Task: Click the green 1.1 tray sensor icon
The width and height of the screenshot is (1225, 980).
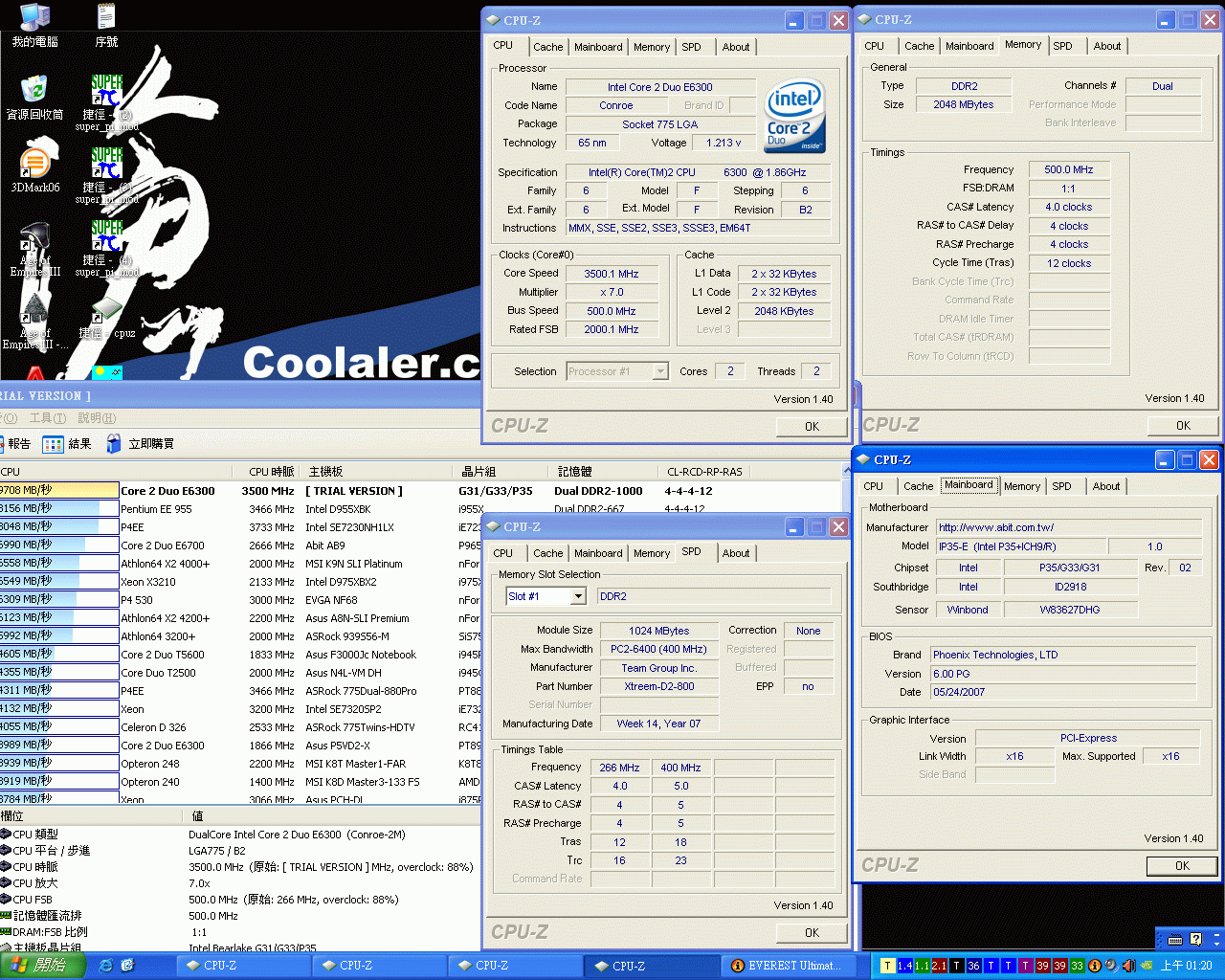Action: point(922,966)
